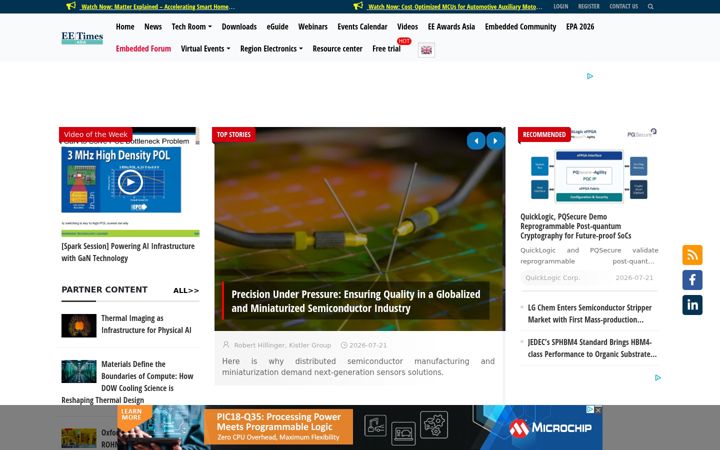Open the Downloads menu item
720x450 pixels.
point(239,27)
